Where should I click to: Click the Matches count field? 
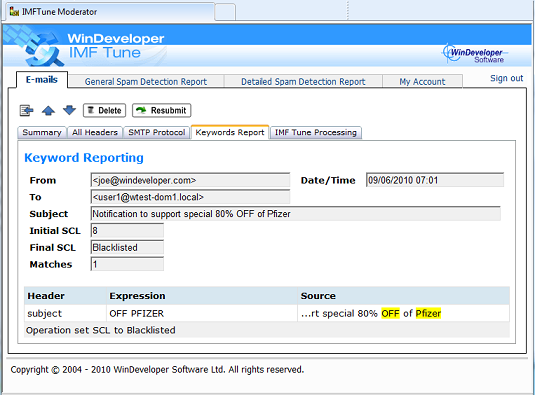click(x=127, y=264)
